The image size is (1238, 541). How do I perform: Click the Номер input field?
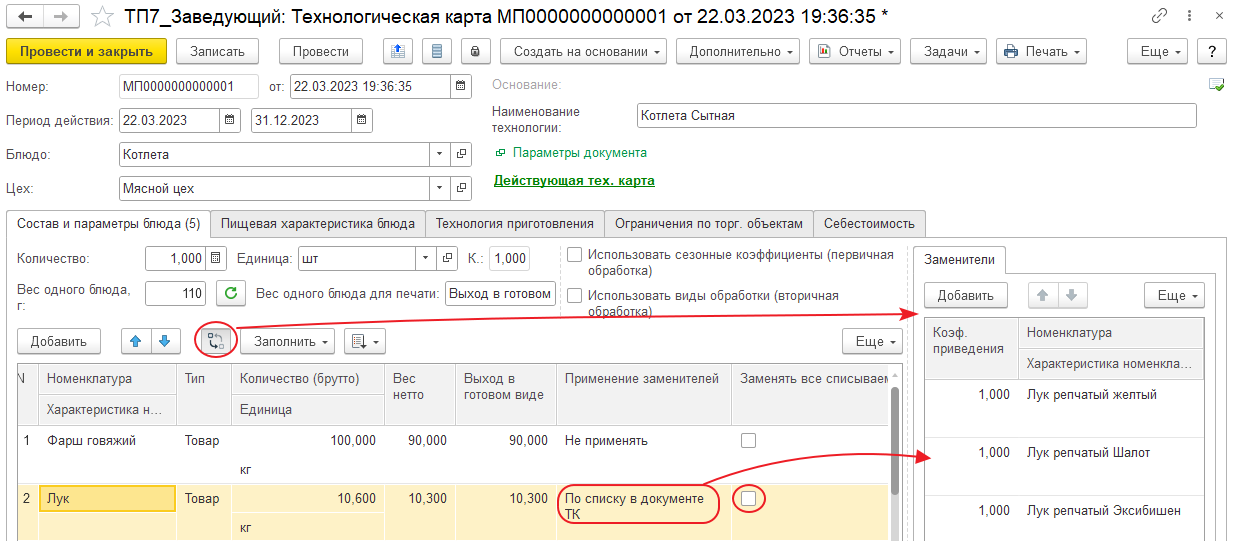(188, 86)
